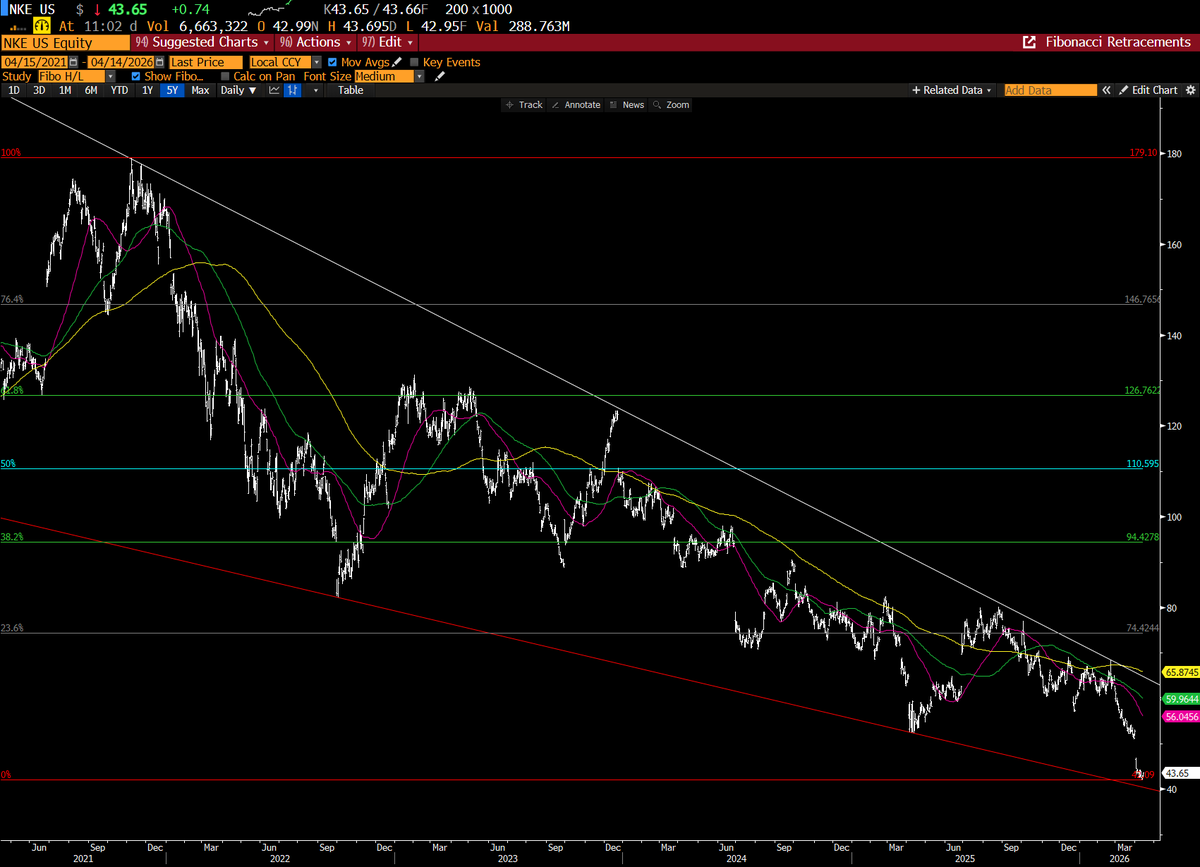The image size is (1200, 867).
Task: Switch to line chart type icon
Action: [274, 90]
